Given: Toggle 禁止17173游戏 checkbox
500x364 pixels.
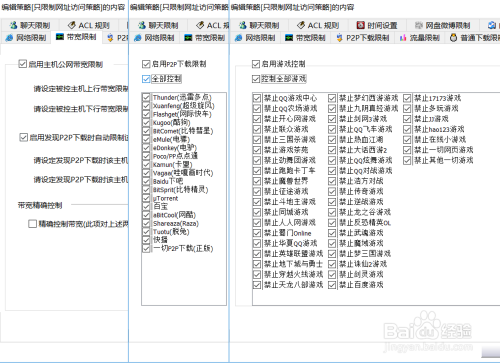Looking at the screenshot, I should pos(407,98).
